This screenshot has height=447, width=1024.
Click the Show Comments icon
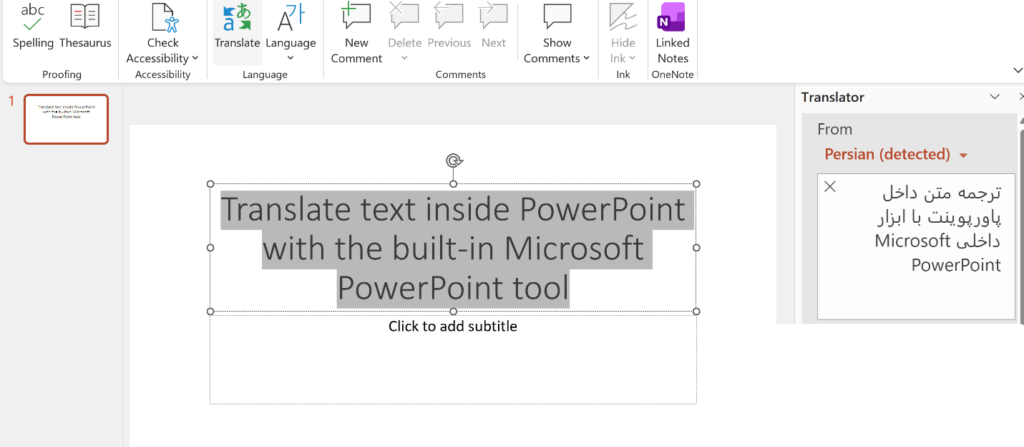[557, 17]
